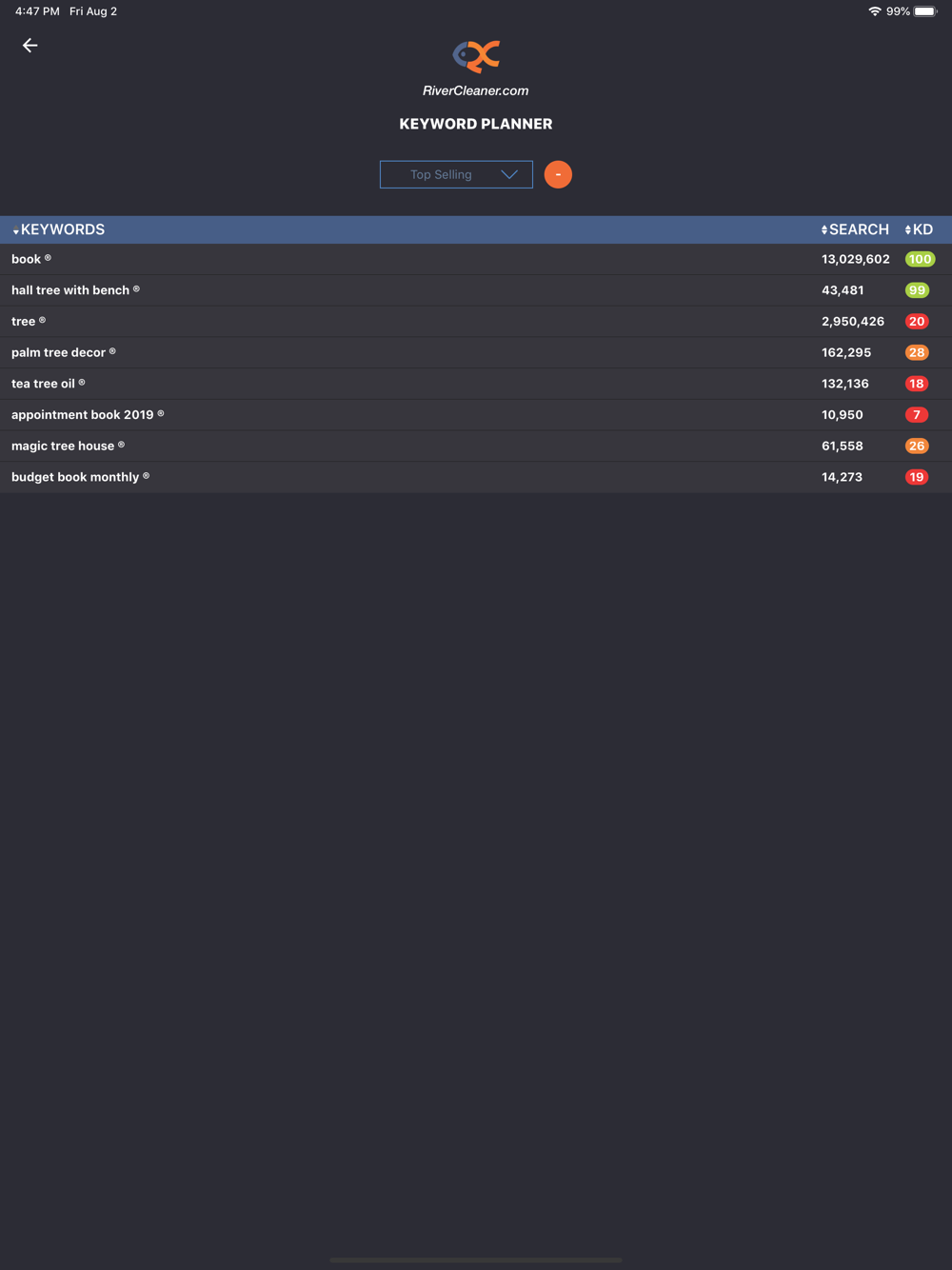This screenshot has height=1270, width=952.
Task: Click the battery status icon
Action: point(925,11)
